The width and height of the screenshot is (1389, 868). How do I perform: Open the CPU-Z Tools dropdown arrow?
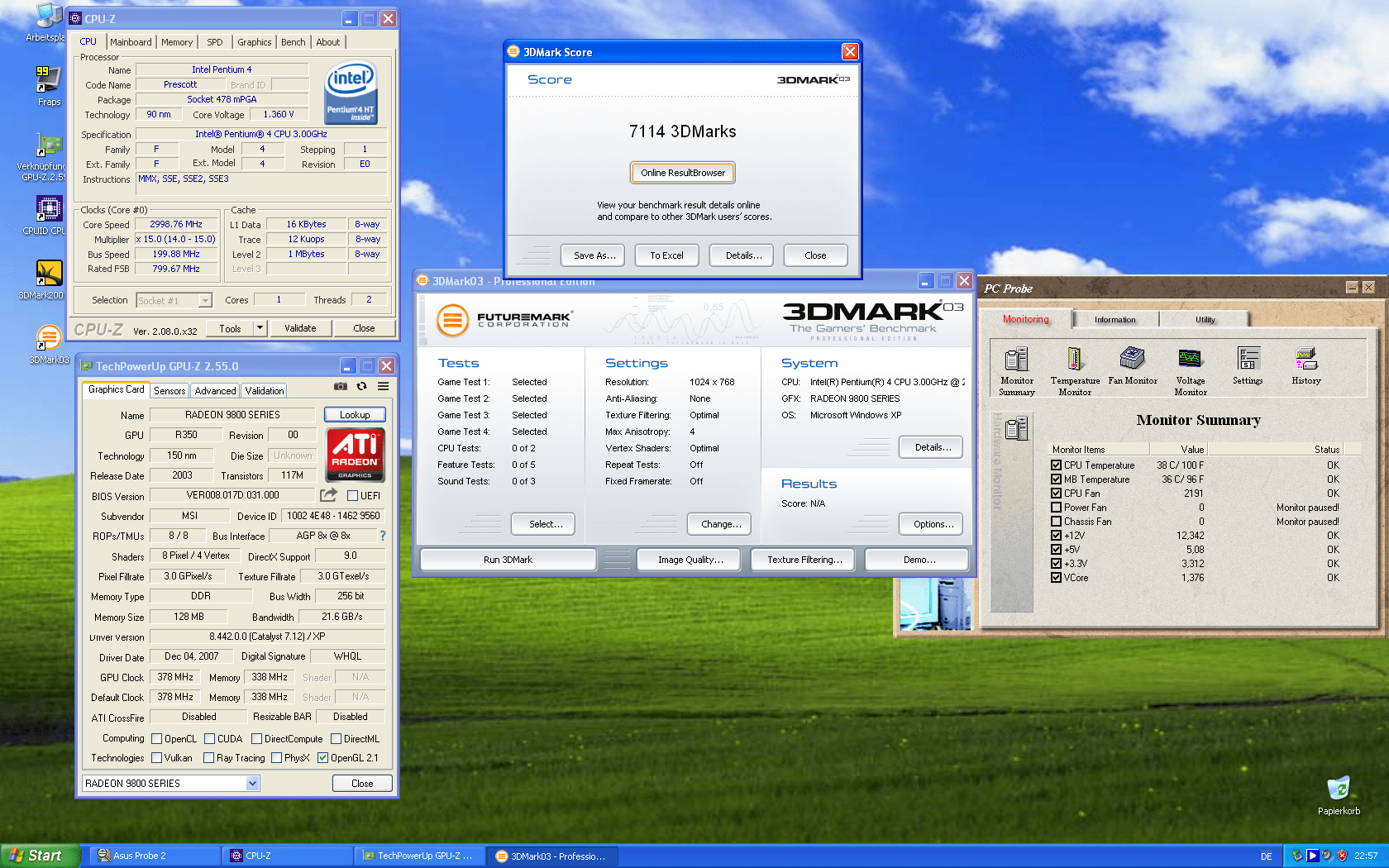260,328
